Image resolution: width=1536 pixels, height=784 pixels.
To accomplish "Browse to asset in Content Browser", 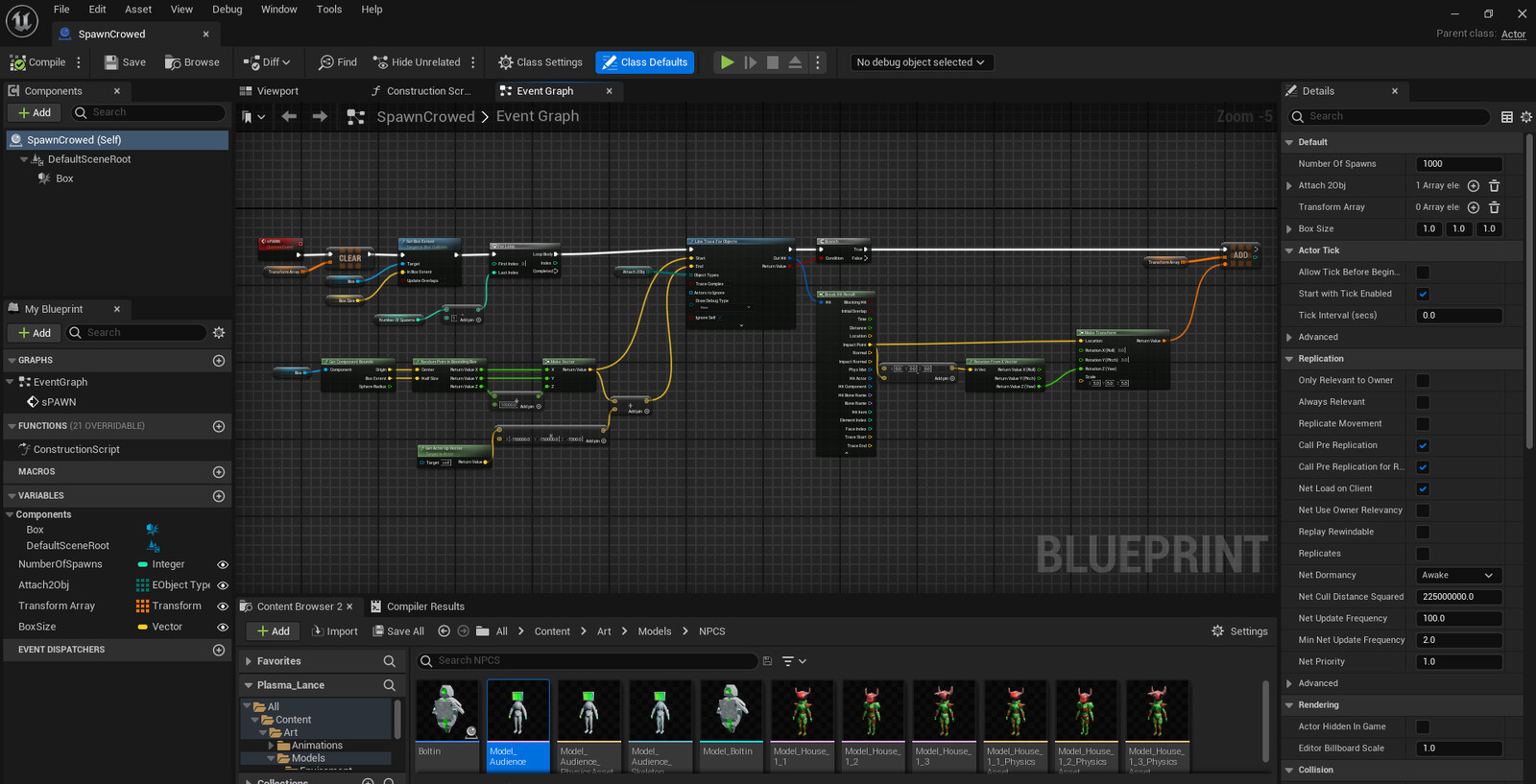I will (x=192, y=62).
